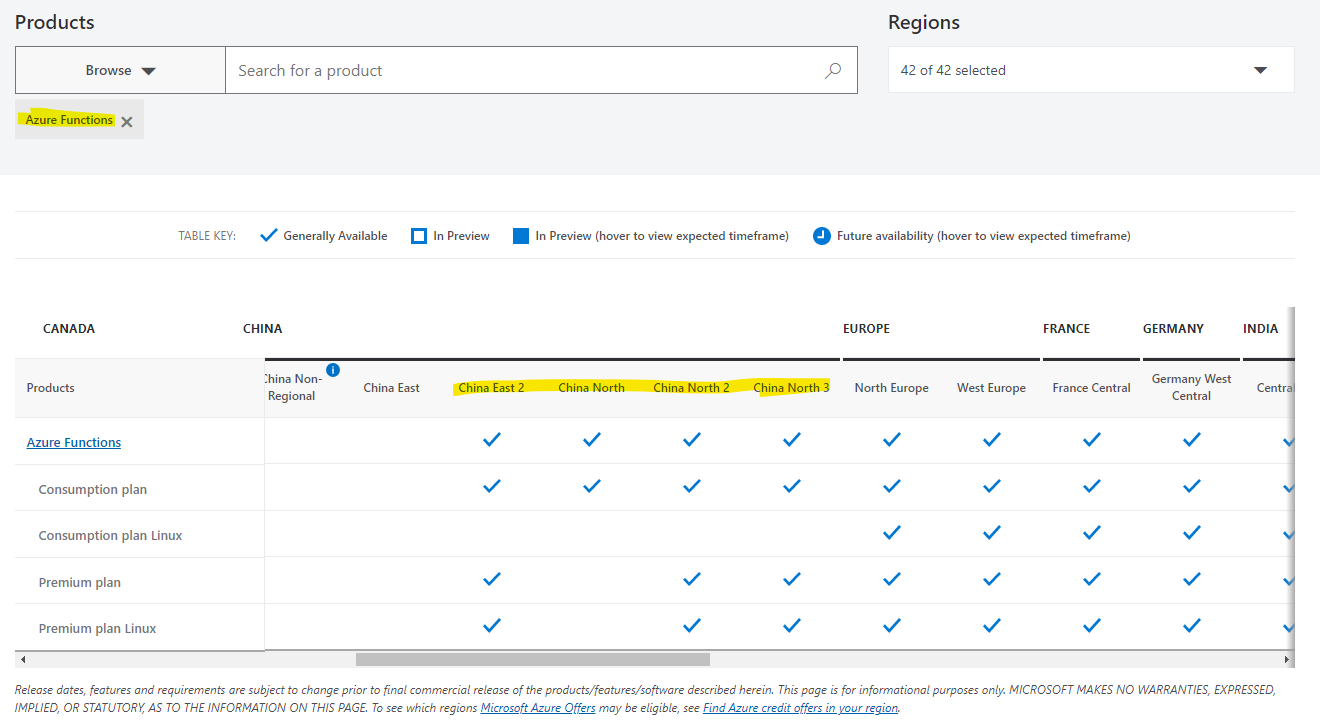Open the Regions selection dropdown

point(1259,69)
